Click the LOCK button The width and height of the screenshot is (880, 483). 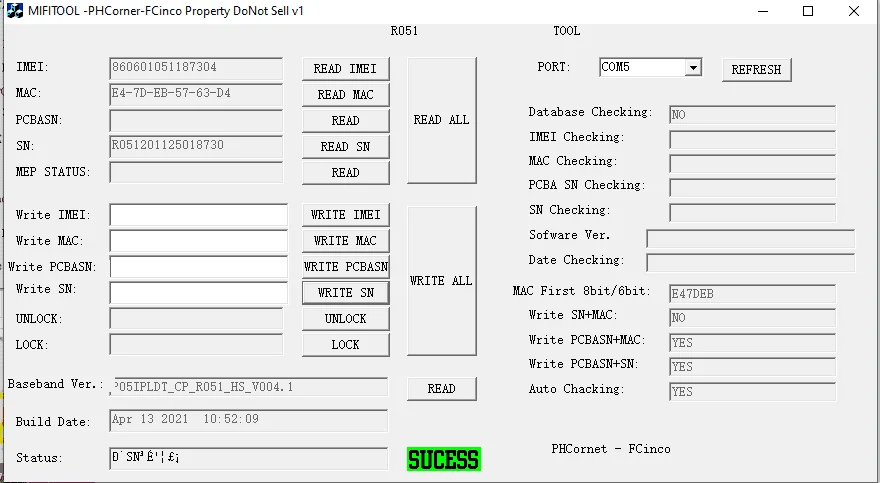click(x=345, y=344)
